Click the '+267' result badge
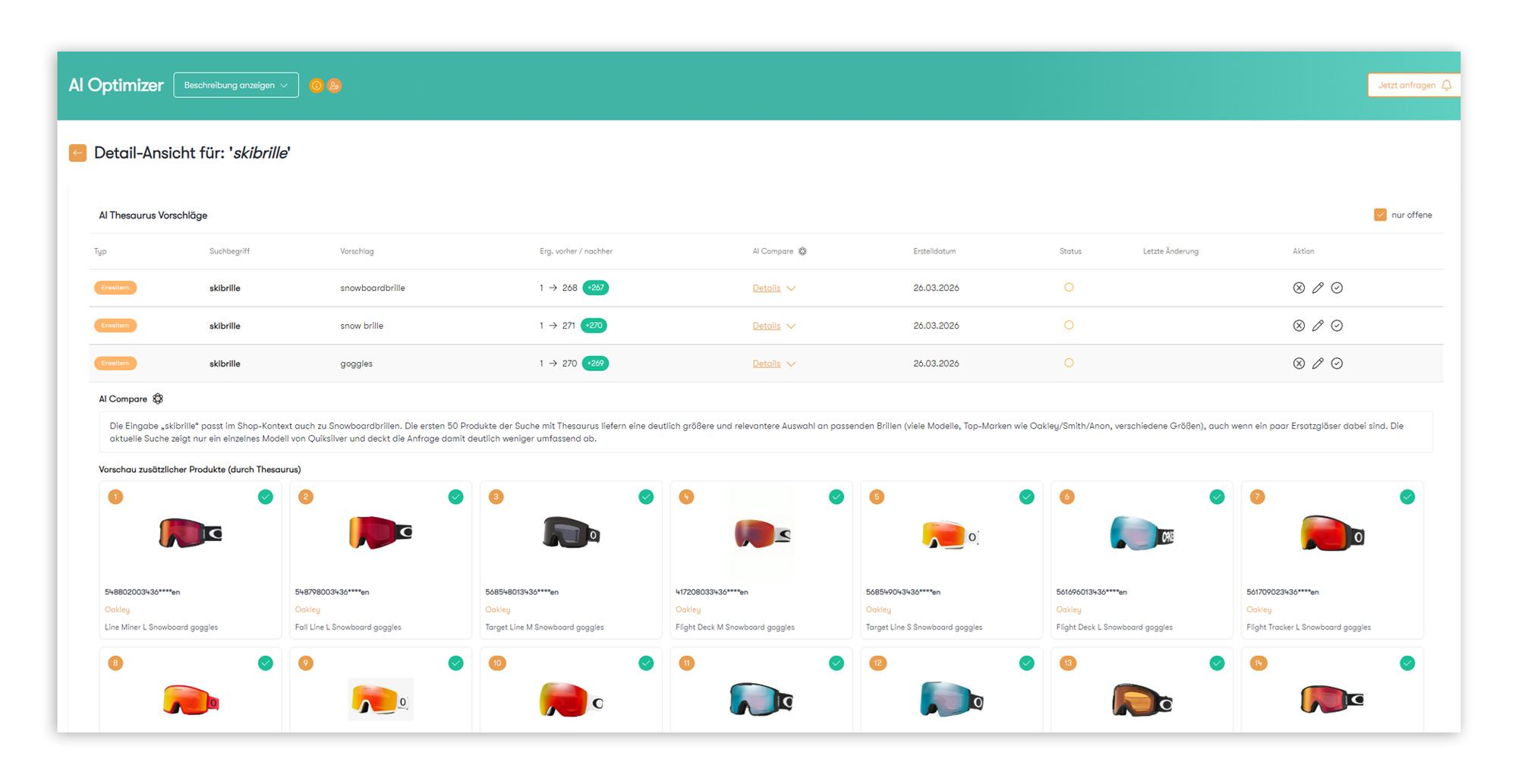1518x784 pixels. pyautogui.click(x=596, y=288)
